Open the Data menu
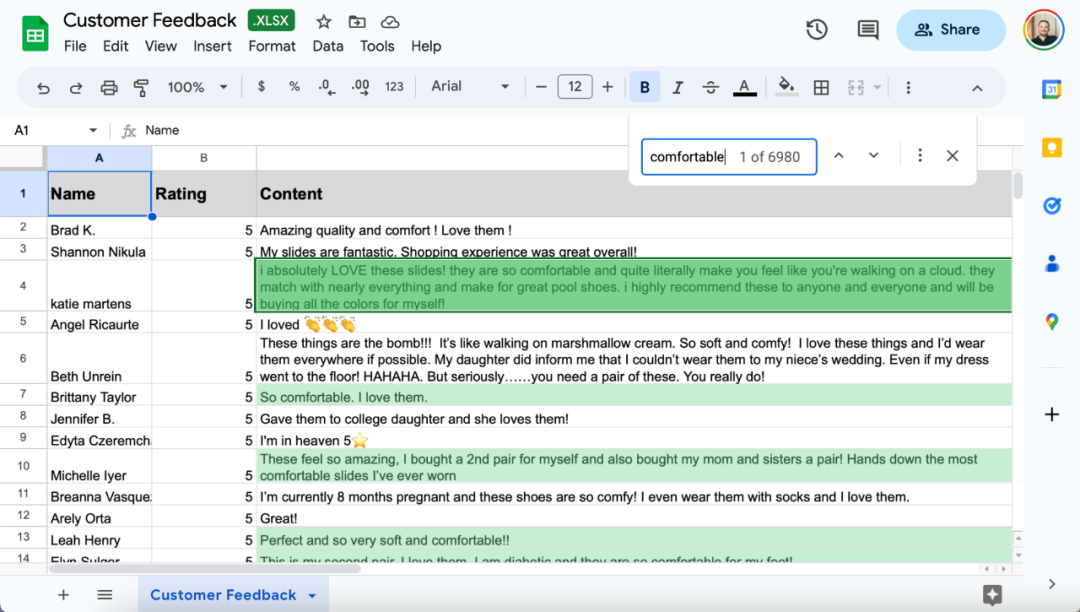Image resolution: width=1080 pixels, height=612 pixels. tap(328, 46)
